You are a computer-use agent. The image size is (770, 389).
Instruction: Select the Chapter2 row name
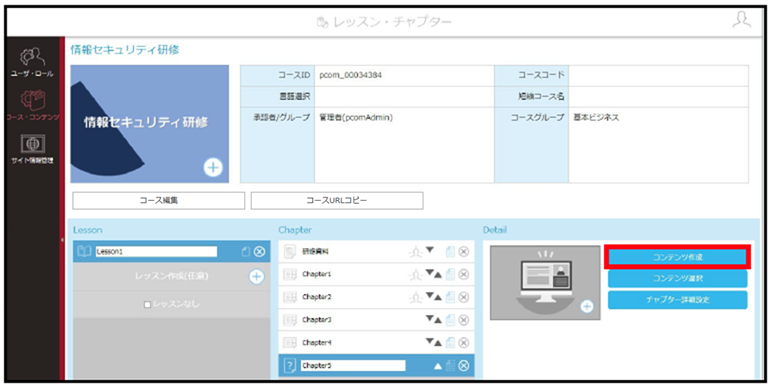[x=317, y=297]
